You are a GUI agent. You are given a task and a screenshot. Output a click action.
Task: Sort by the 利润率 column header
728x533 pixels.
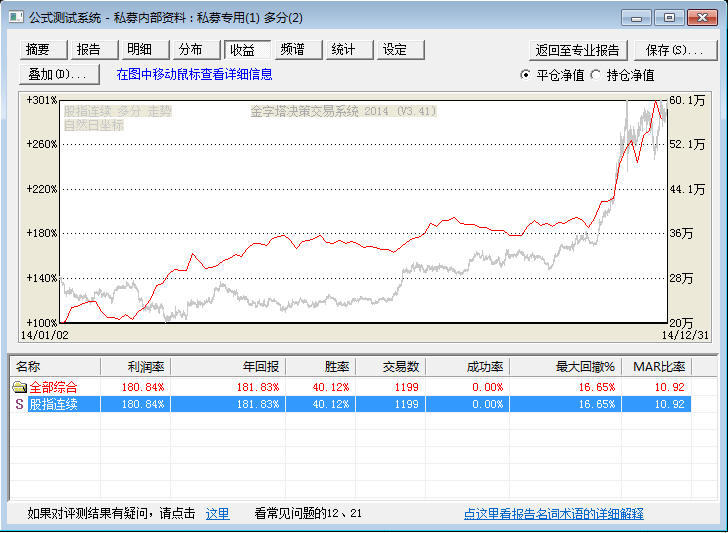(x=136, y=367)
